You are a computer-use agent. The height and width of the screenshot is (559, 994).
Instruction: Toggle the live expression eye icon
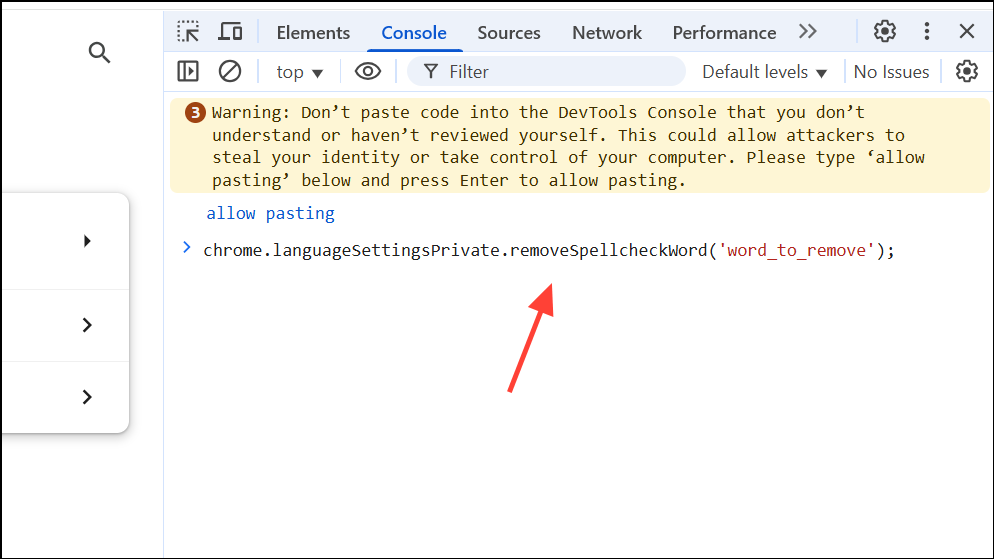click(368, 71)
